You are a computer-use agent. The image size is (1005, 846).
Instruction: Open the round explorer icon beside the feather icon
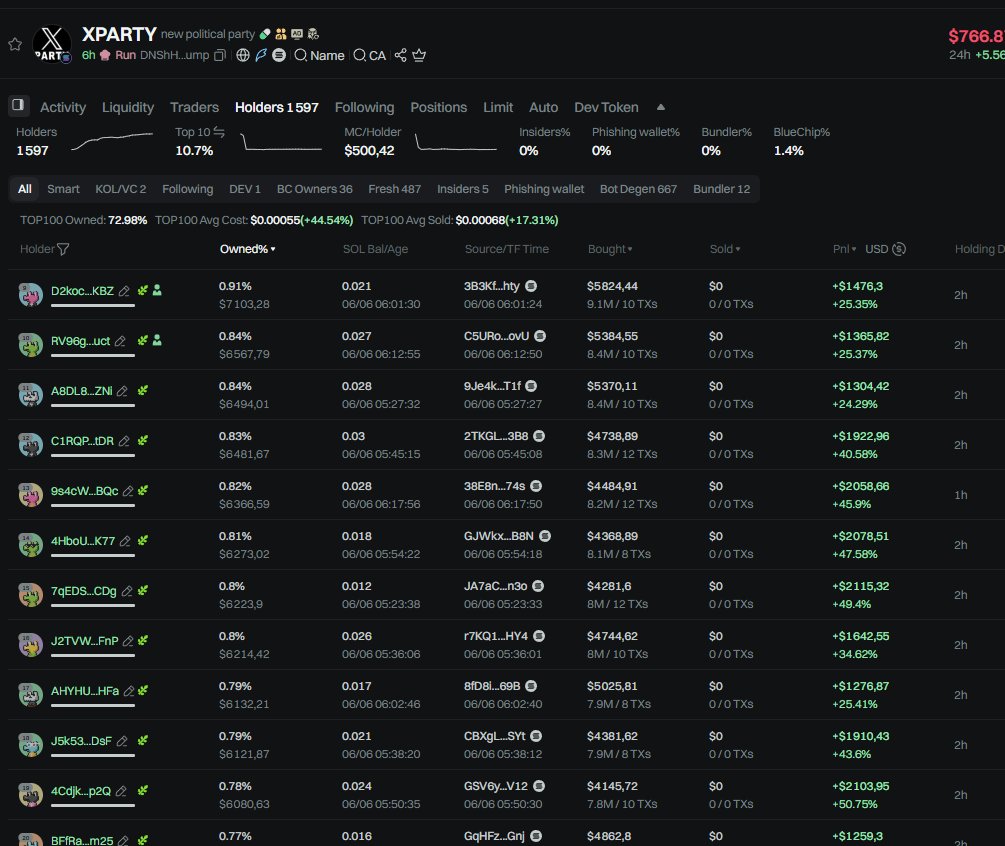[279, 56]
